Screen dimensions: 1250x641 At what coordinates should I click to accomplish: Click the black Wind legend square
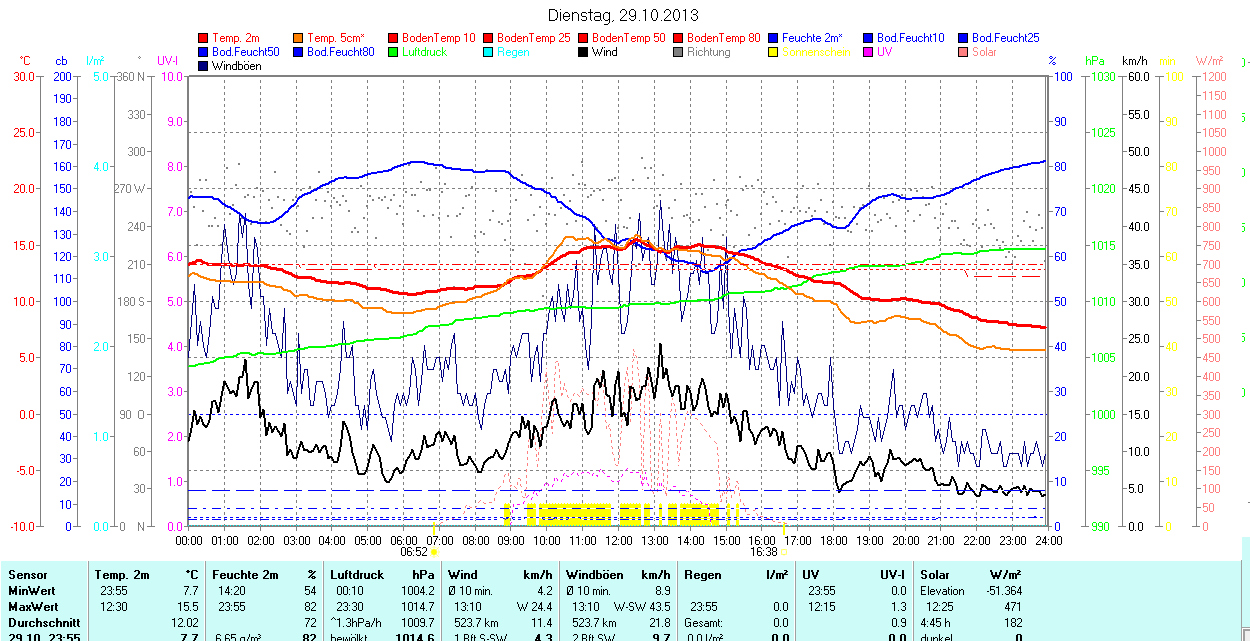[x=583, y=52]
